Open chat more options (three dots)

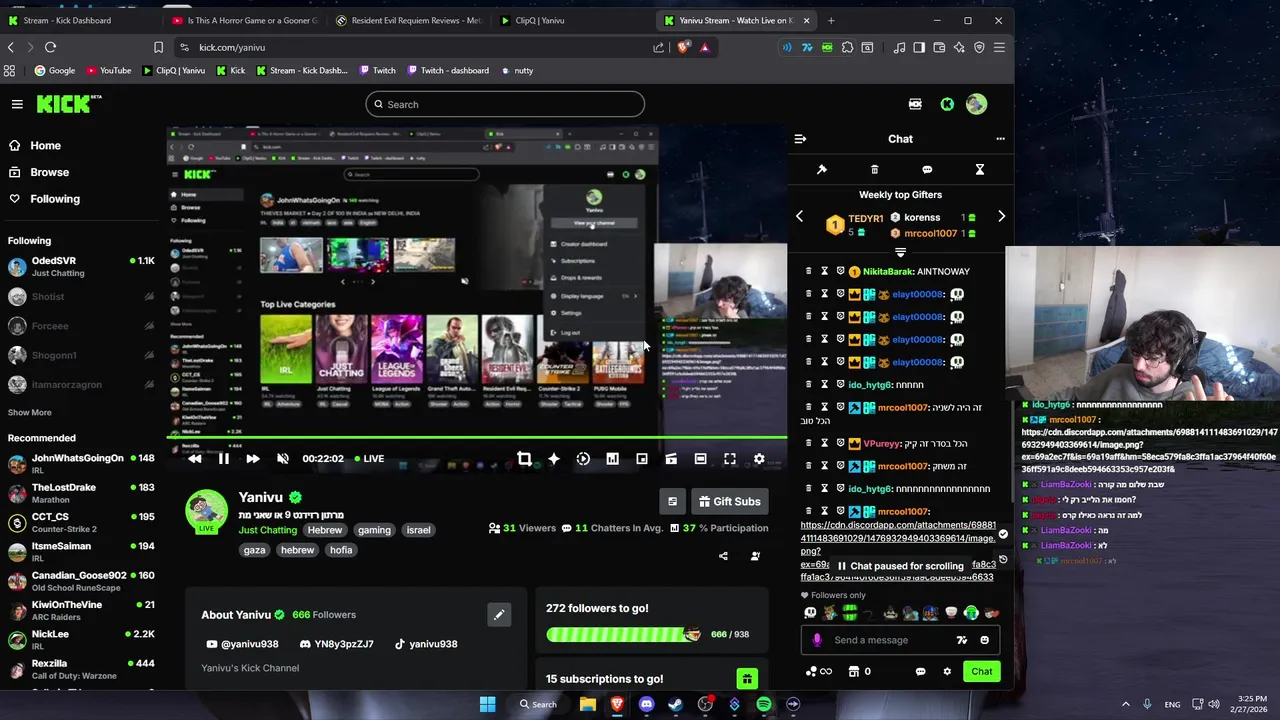tap(1000, 139)
